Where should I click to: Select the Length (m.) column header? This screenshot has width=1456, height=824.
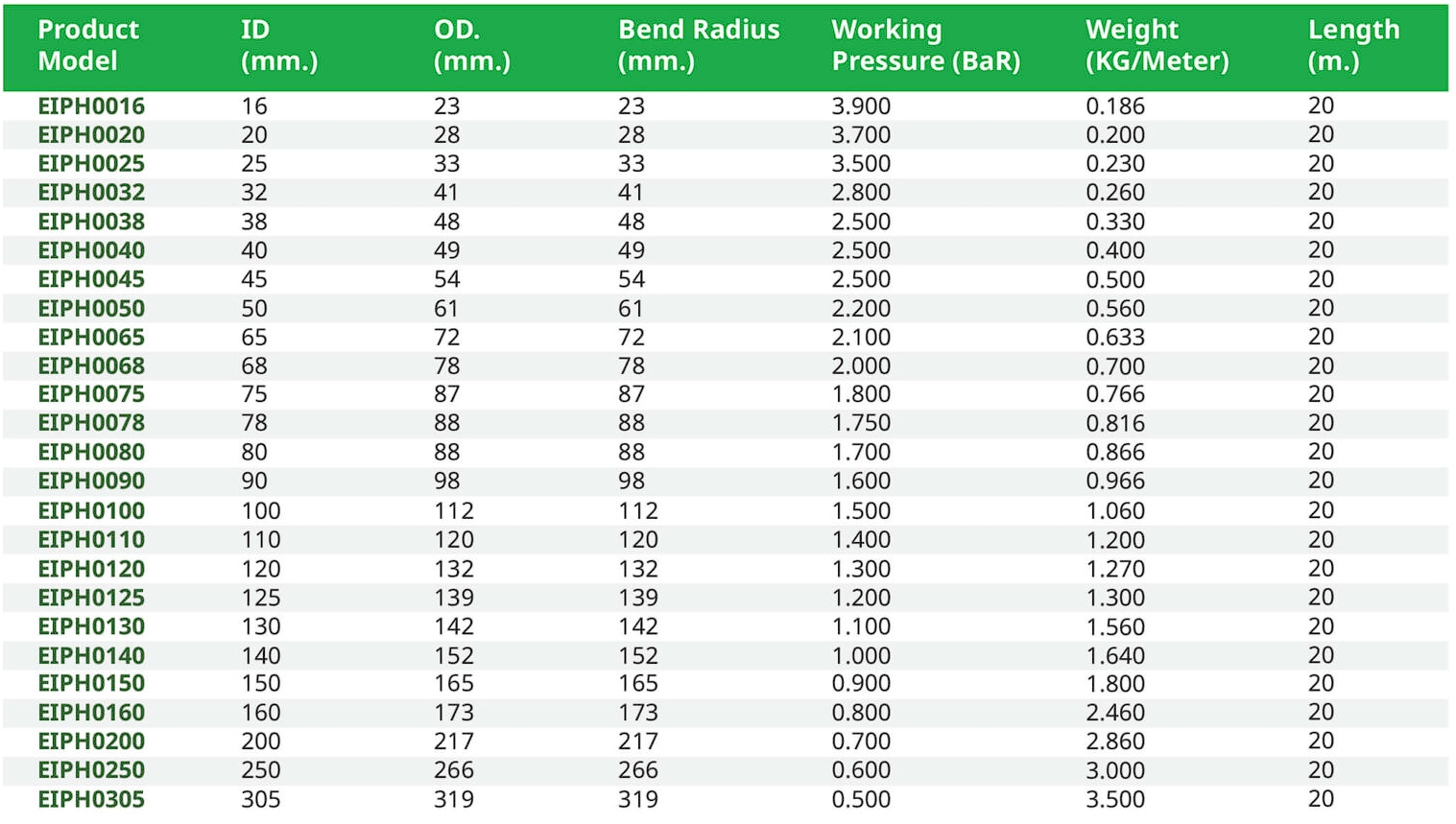1352,45
